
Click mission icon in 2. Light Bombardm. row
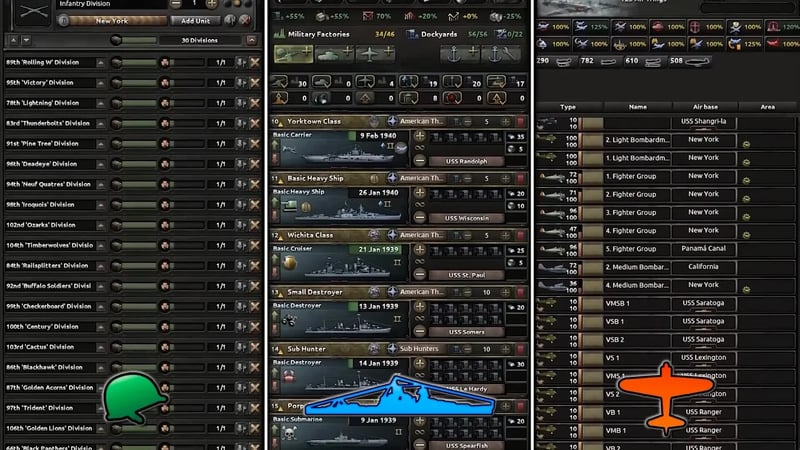(x=746, y=144)
